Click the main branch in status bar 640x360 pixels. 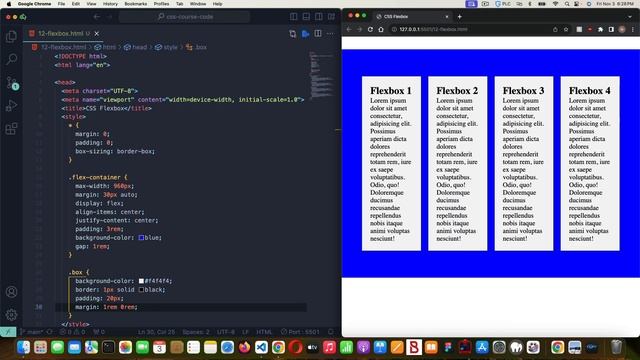32,332
